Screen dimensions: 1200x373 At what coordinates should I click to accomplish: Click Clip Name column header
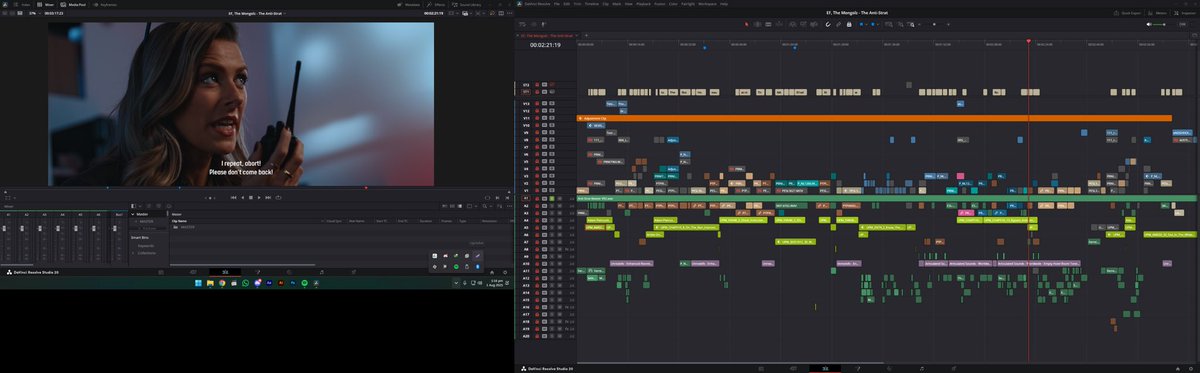pos(179,221)
